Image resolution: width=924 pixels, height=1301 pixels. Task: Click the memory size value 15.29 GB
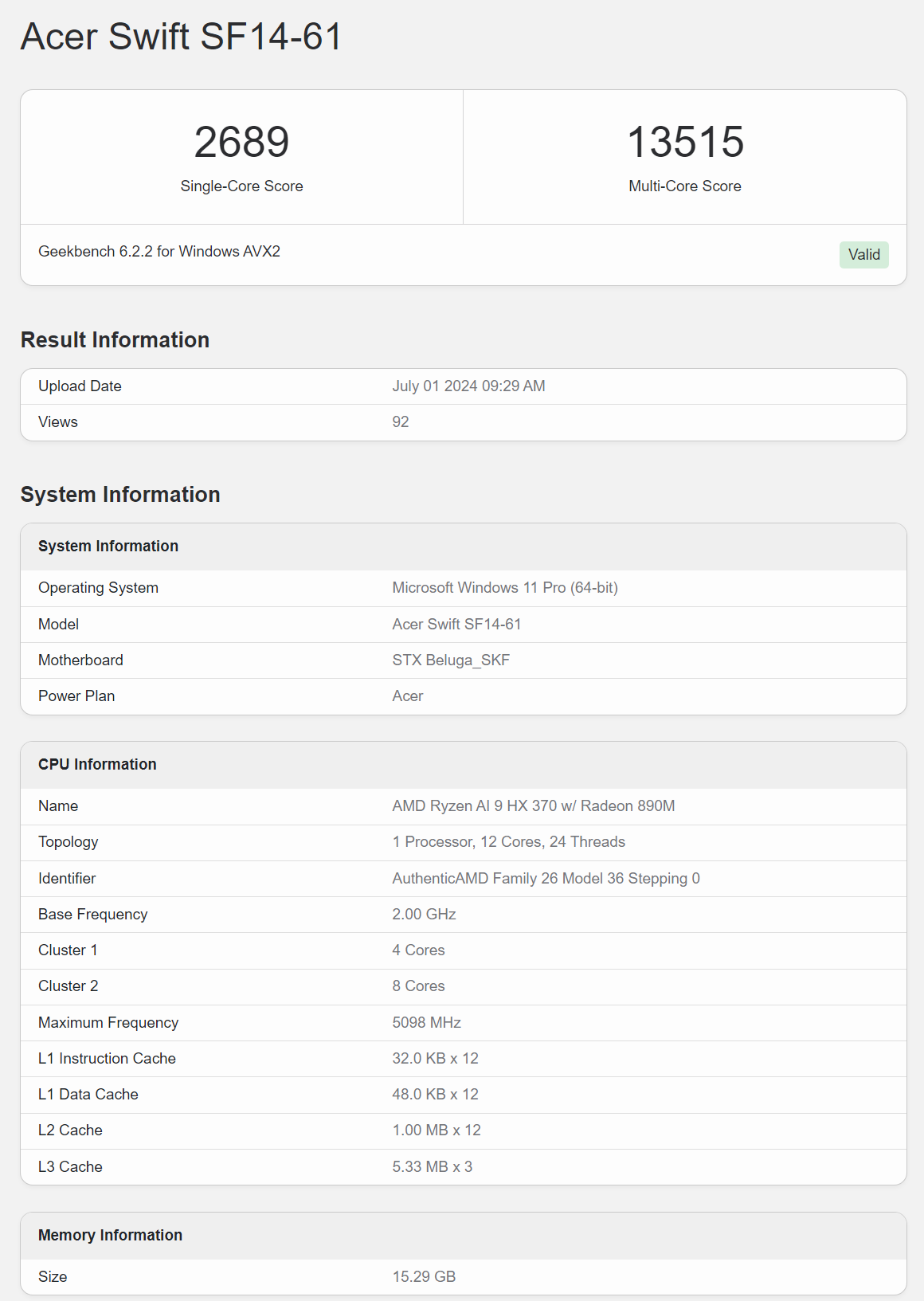[x=424, y=1277]
